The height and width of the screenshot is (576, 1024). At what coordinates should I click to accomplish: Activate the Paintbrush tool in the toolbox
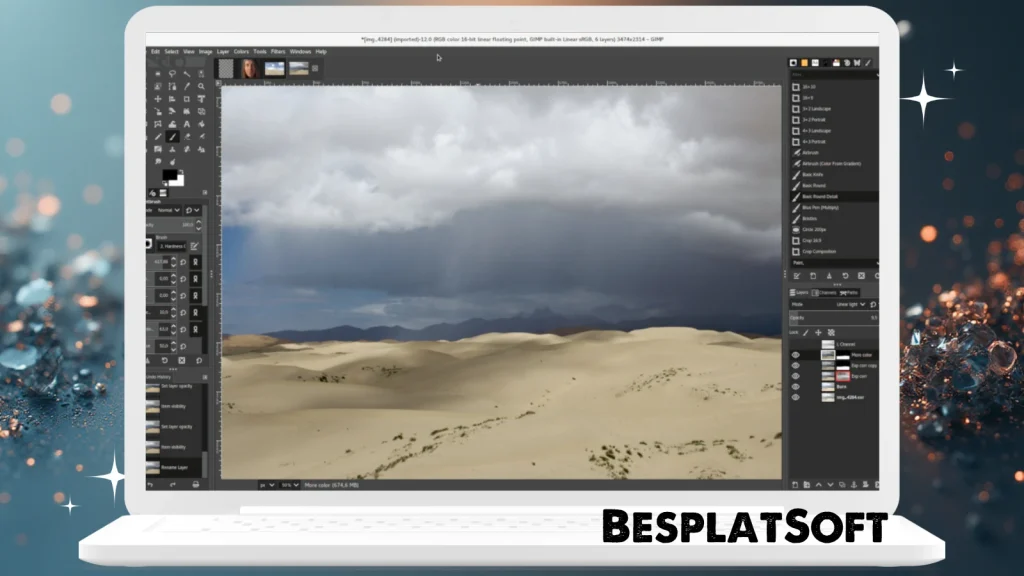[x=171, y=136]
